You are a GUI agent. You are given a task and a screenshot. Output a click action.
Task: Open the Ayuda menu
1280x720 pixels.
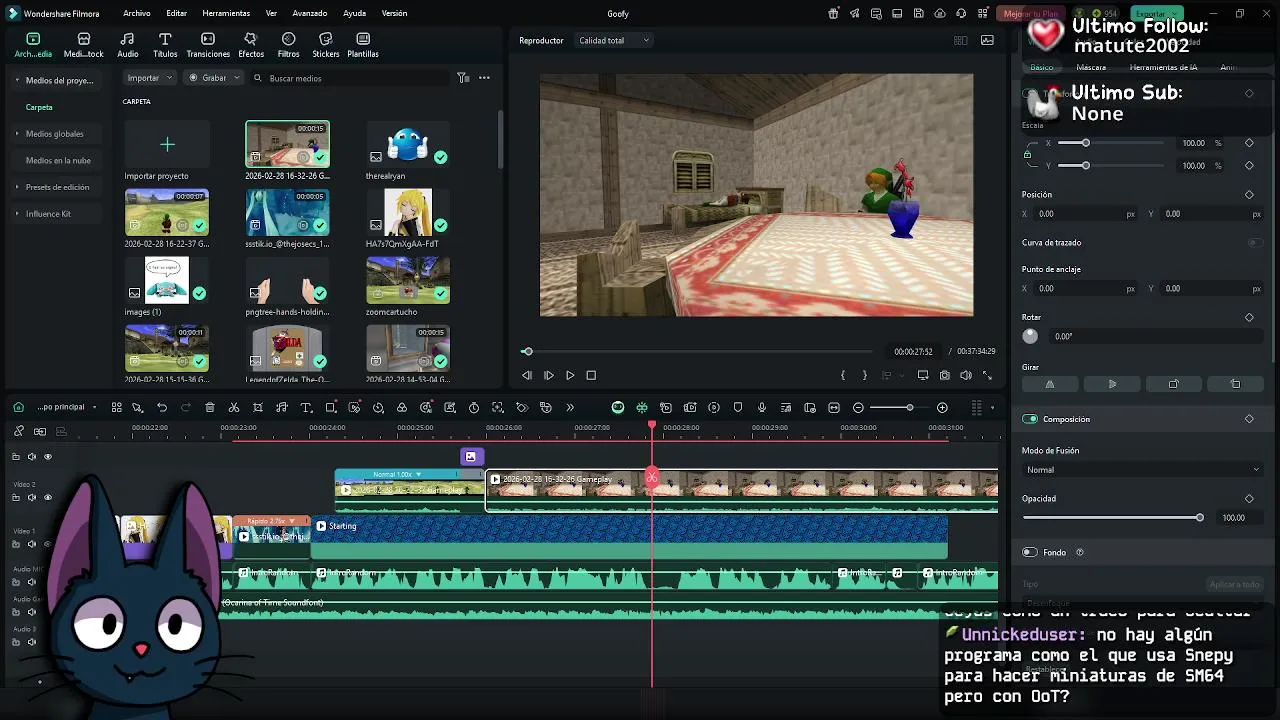pyautogui.click(x=354, y=14)
